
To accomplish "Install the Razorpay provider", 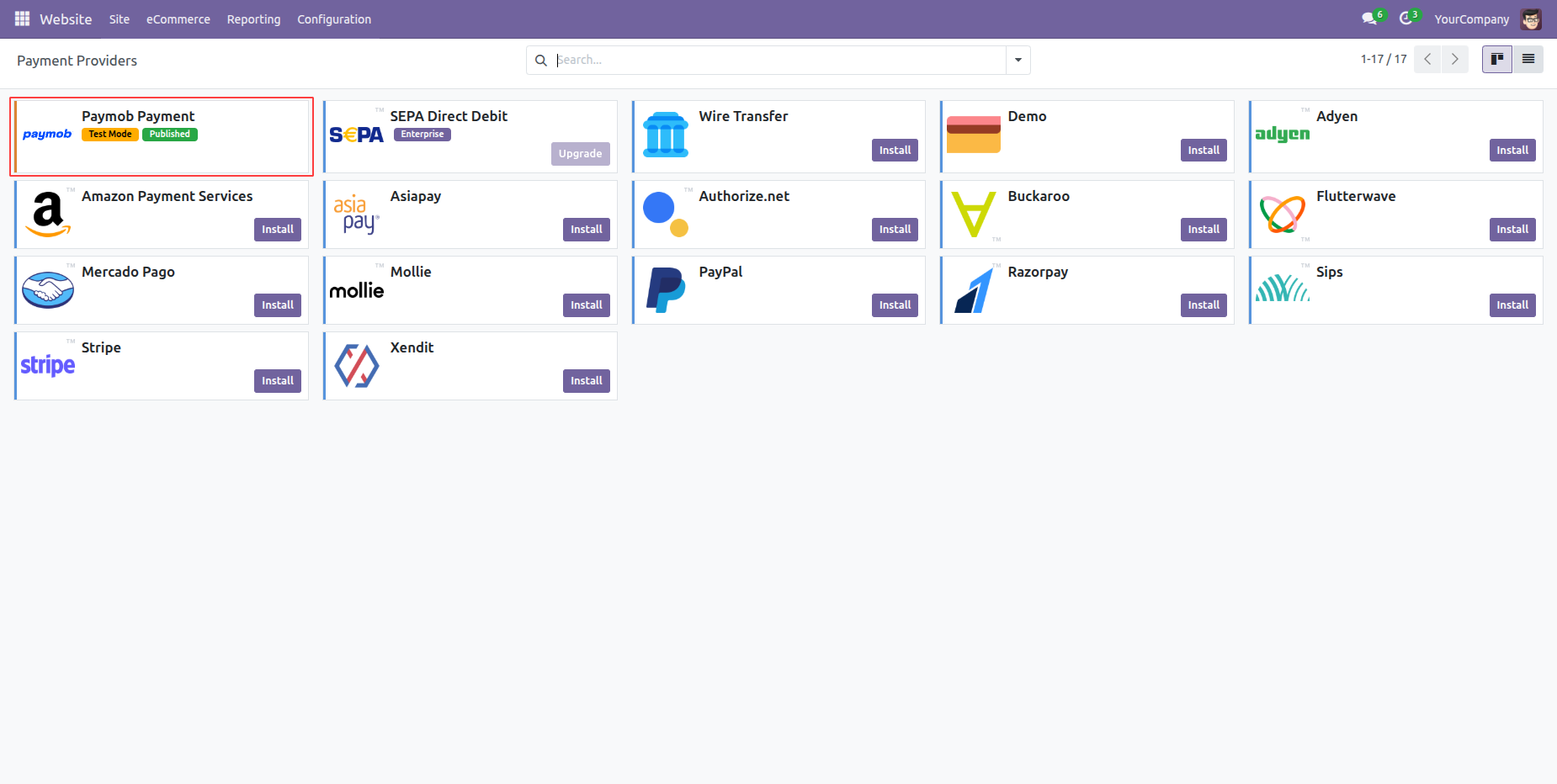I will 1204,305.
